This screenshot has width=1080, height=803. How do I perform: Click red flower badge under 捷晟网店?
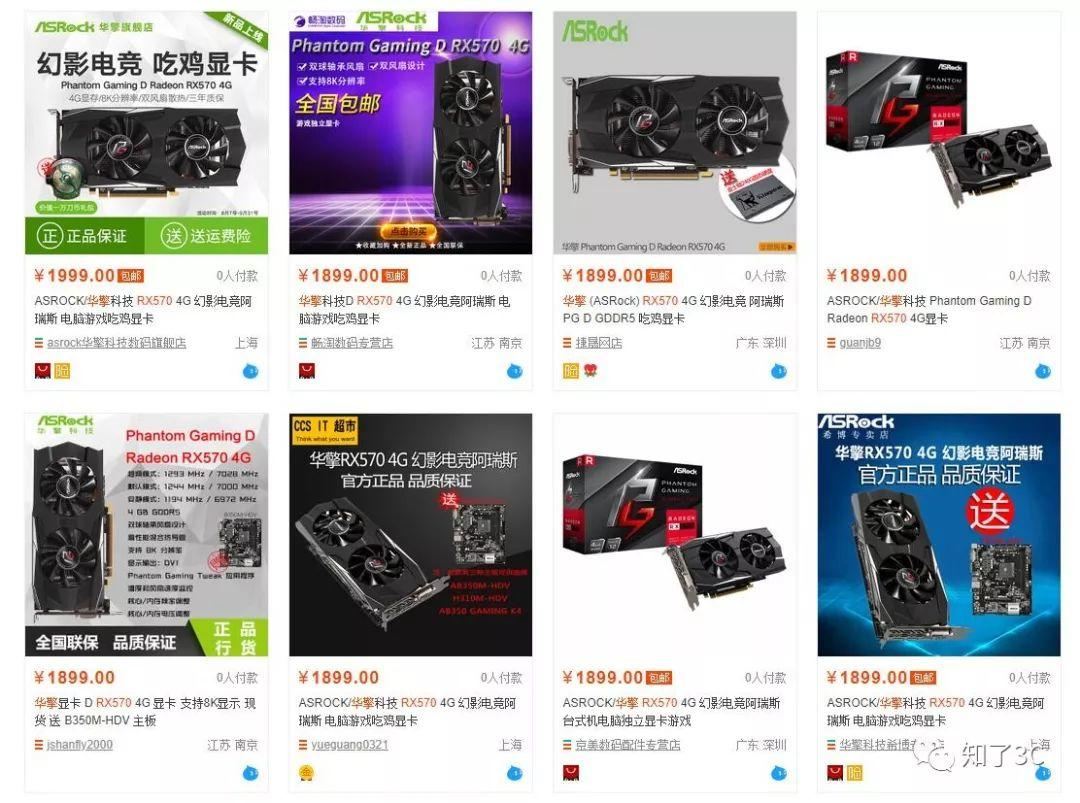pyautogui.click(x=590, y=371)
